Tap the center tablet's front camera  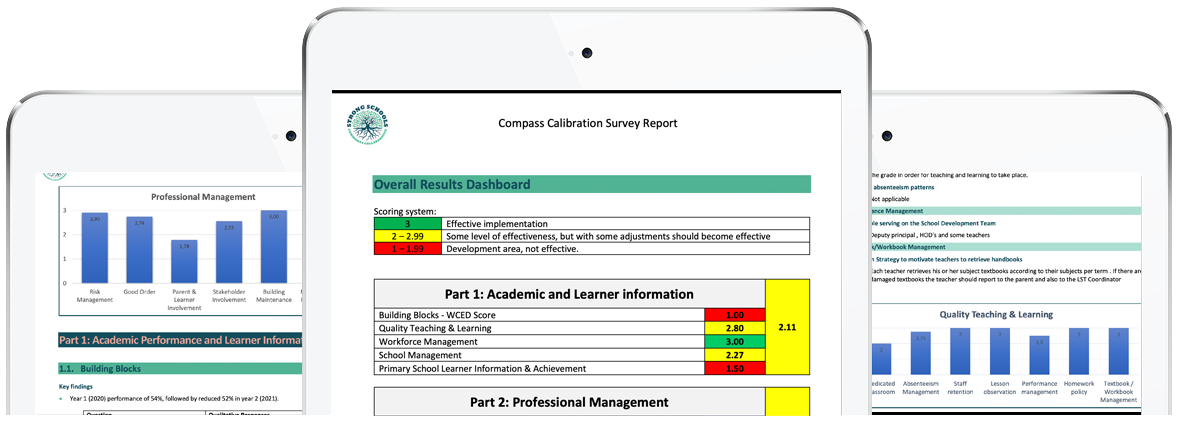coord(587,53)
